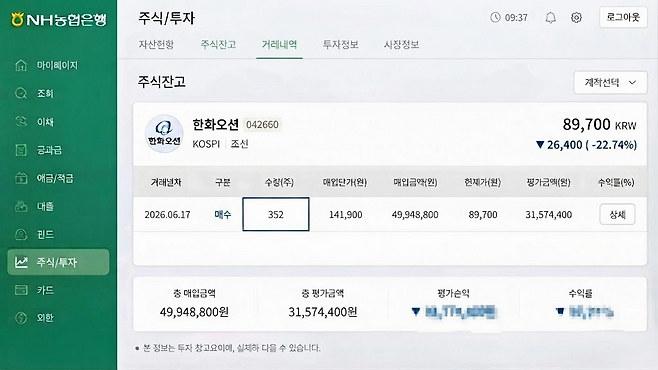This screenshot has height=370, width=658.
Task: Open the 시장정보 tab
Action: click(402, 44)
